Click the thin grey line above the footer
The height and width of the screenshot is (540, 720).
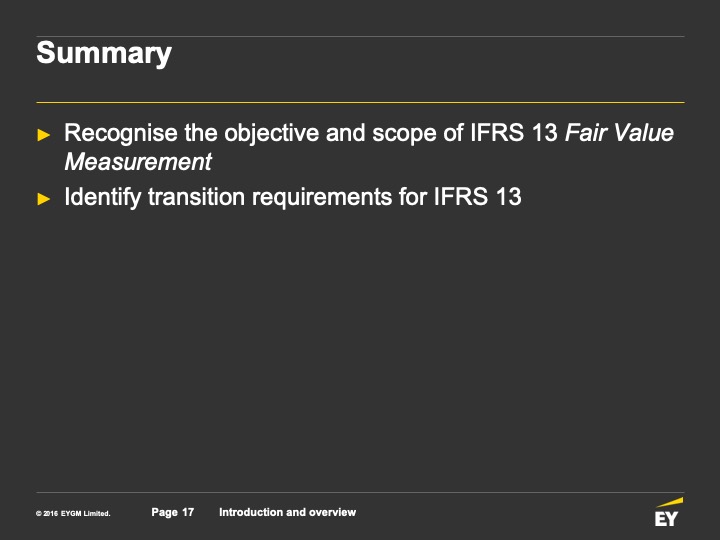point(360,492)
